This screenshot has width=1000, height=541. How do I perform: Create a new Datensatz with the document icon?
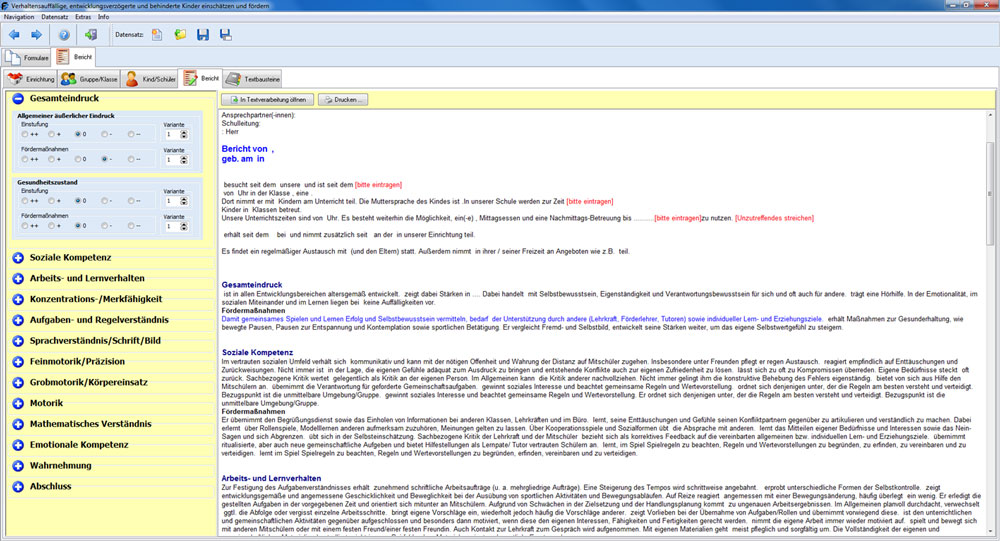(157, 34)
